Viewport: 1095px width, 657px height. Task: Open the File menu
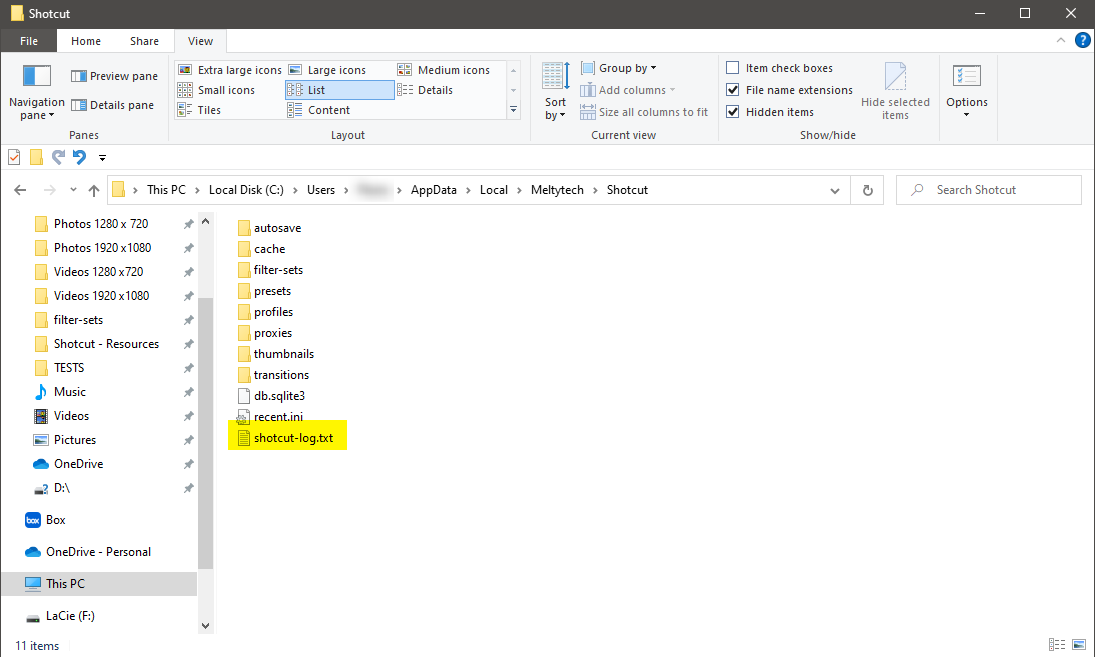(29, 40)
